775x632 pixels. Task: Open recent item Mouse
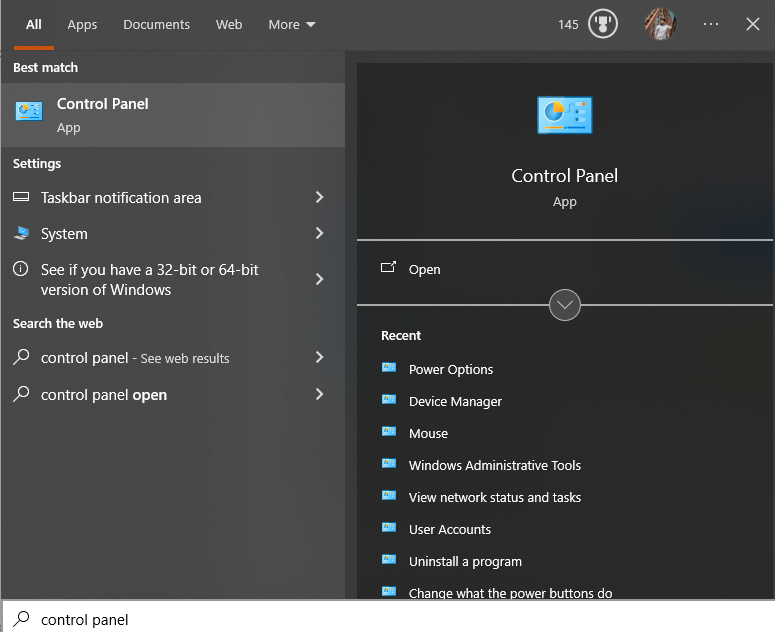tap(428, 434)
